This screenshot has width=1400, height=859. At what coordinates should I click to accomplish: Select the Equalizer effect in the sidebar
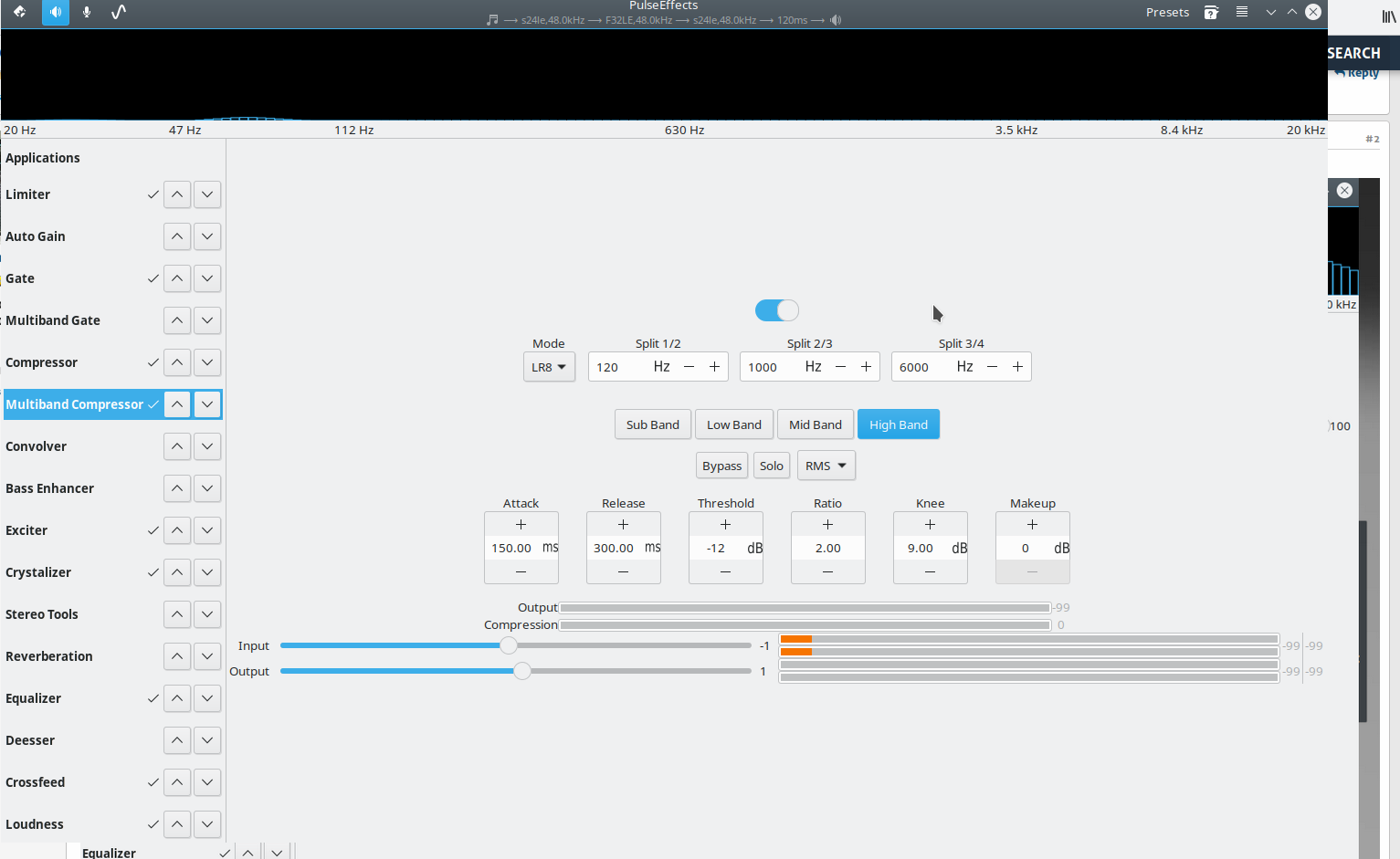click(33, 698)
